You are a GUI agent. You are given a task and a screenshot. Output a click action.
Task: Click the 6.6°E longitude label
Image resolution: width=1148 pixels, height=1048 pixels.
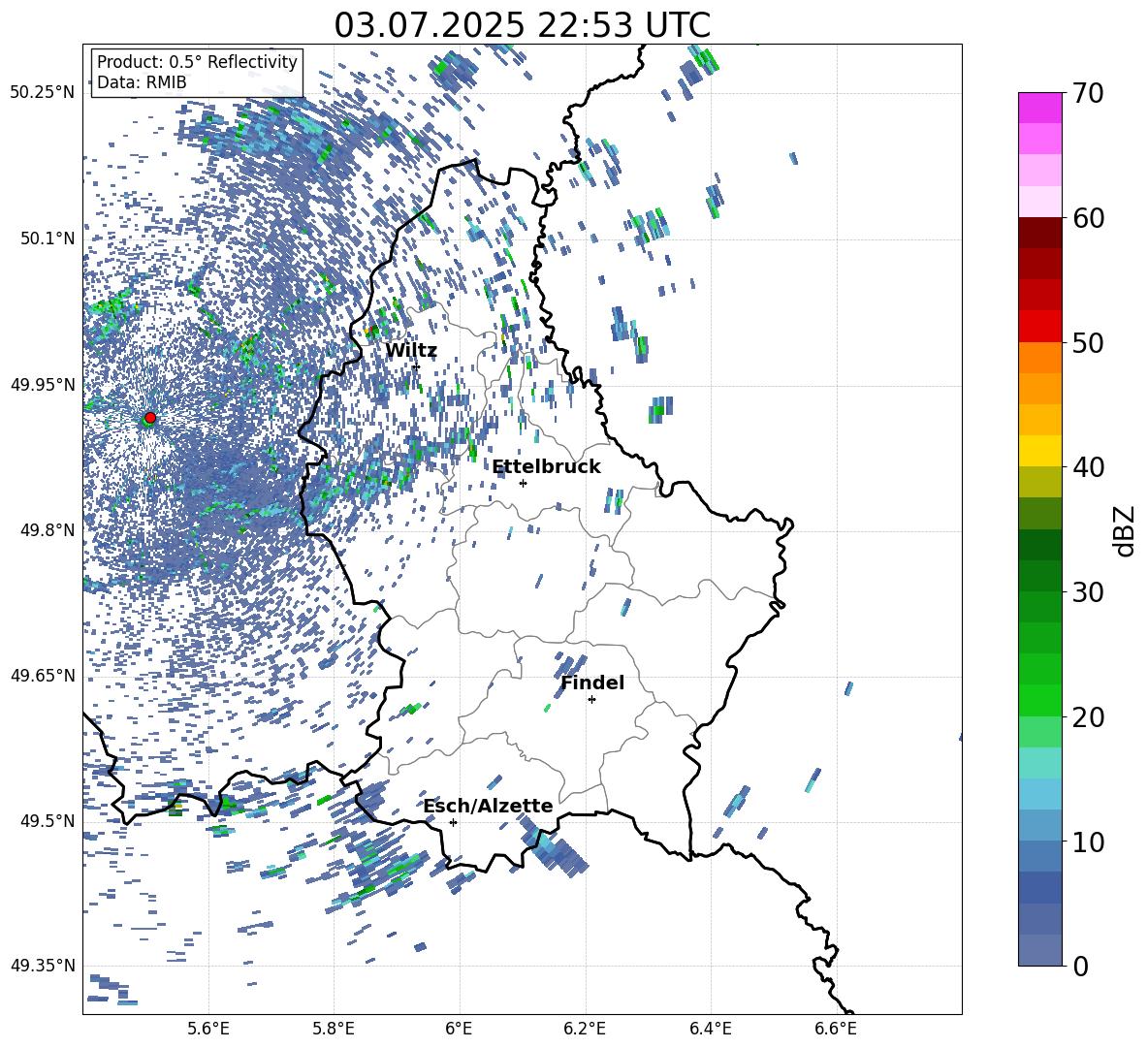click(836, 1029)
